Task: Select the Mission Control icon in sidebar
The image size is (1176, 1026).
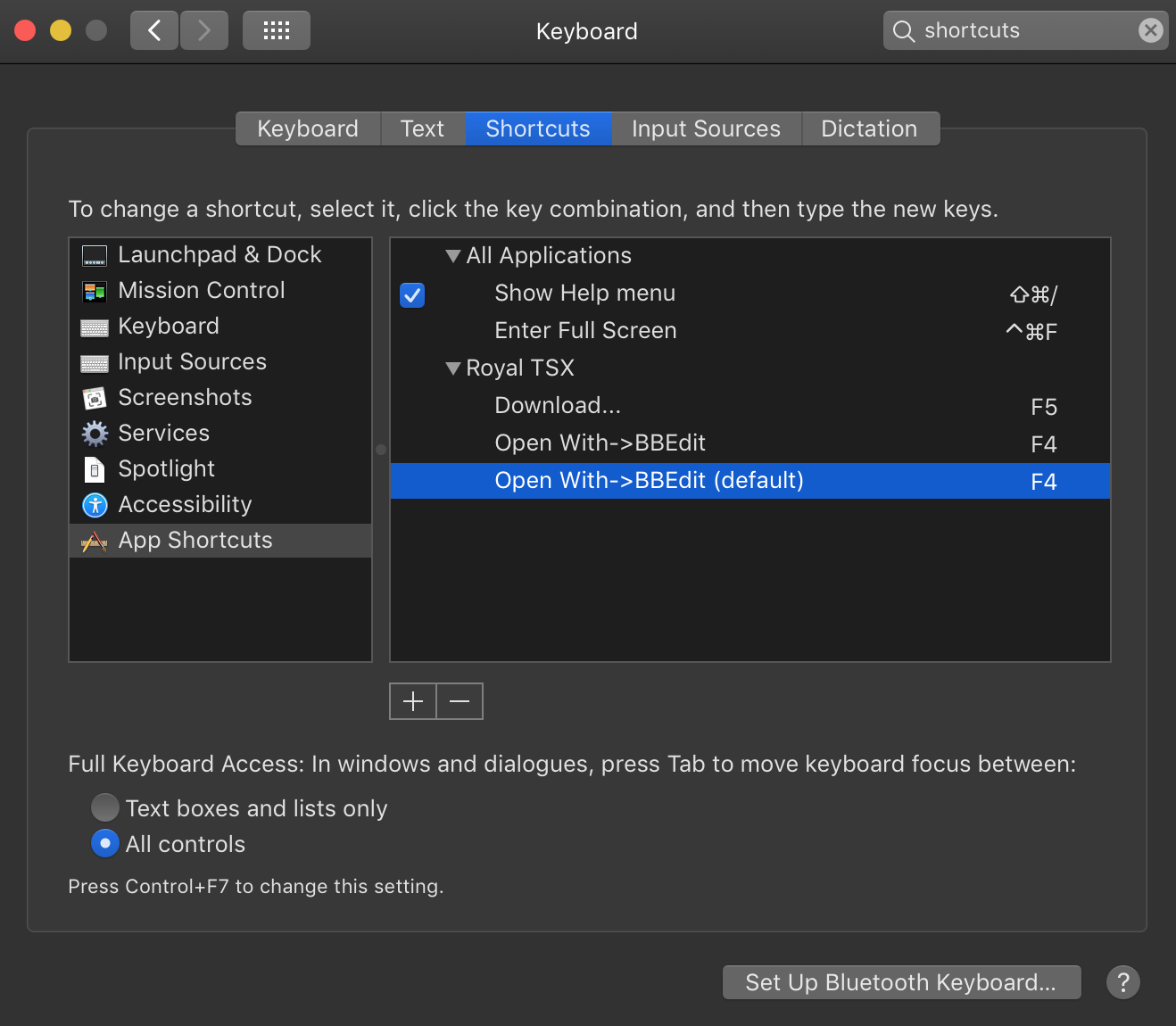Action: (x=94, y=292)
